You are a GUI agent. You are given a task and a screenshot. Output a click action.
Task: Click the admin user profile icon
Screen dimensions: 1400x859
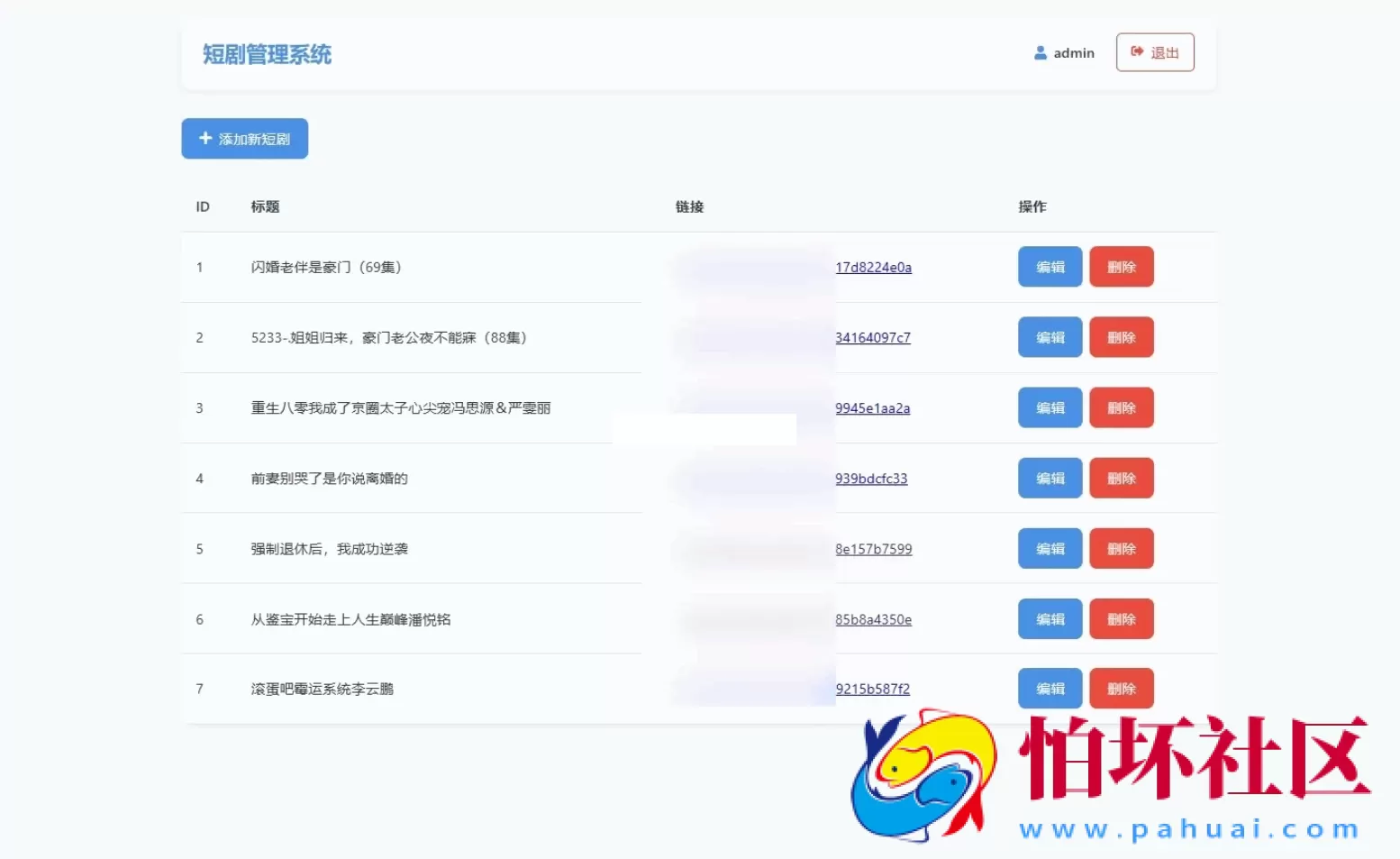(x=1040, y=52)
